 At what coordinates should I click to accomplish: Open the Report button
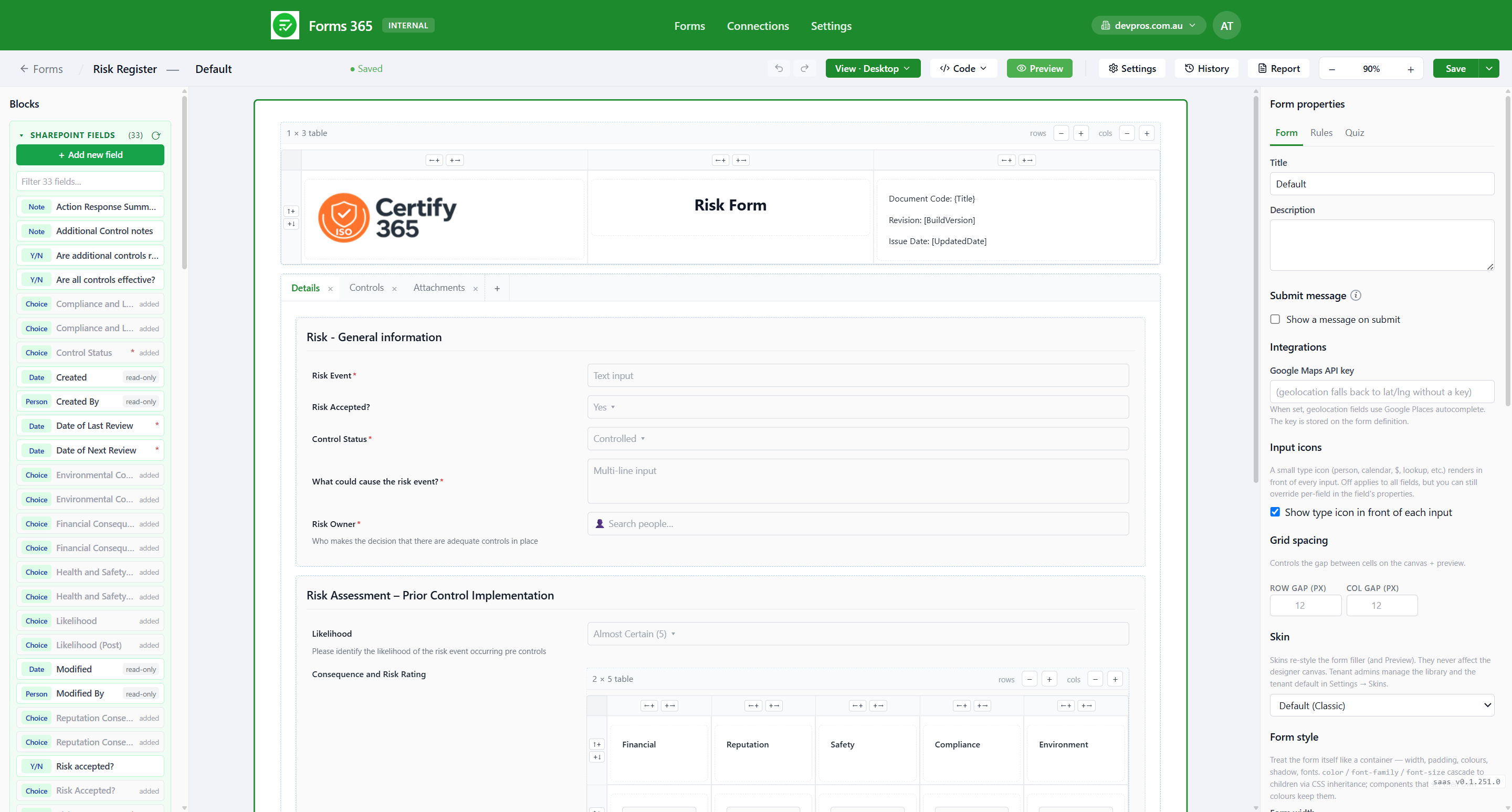(x=1278, y=69)
